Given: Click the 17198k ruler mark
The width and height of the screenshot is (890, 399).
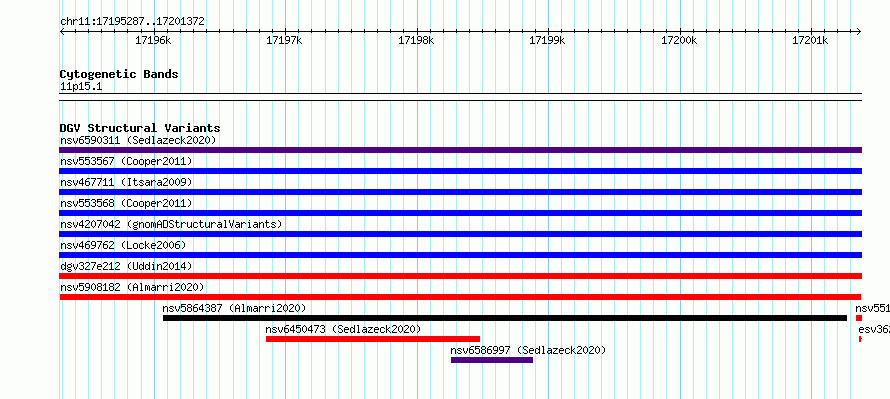Looking at the screenshot, I should [416, 40].
